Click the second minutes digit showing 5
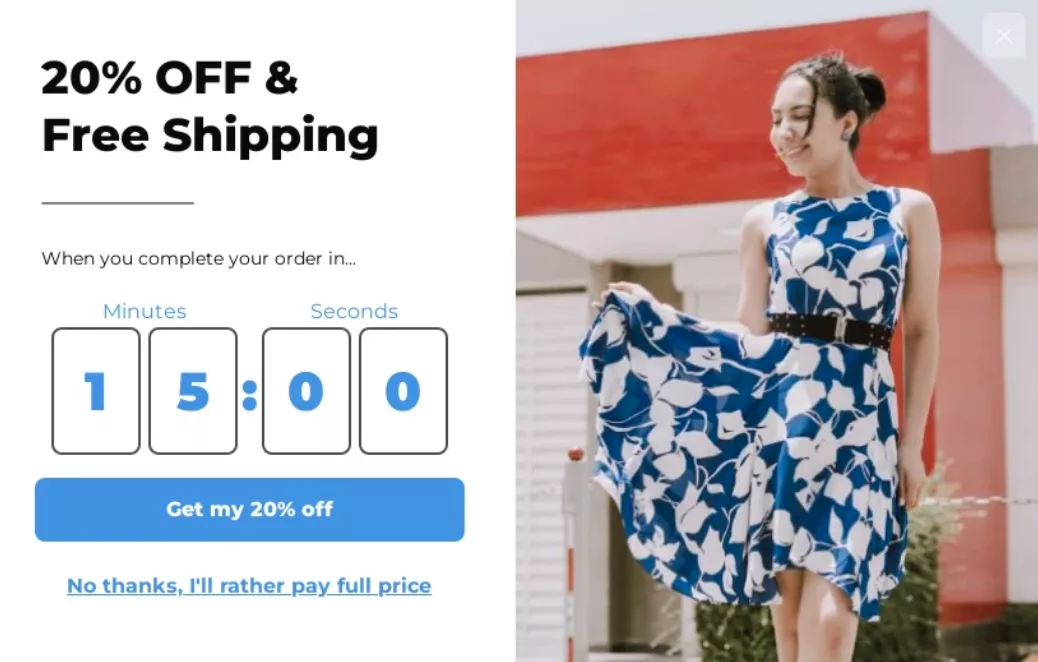The width and height of the screenshot is (1038, 662). coord(193,391)
